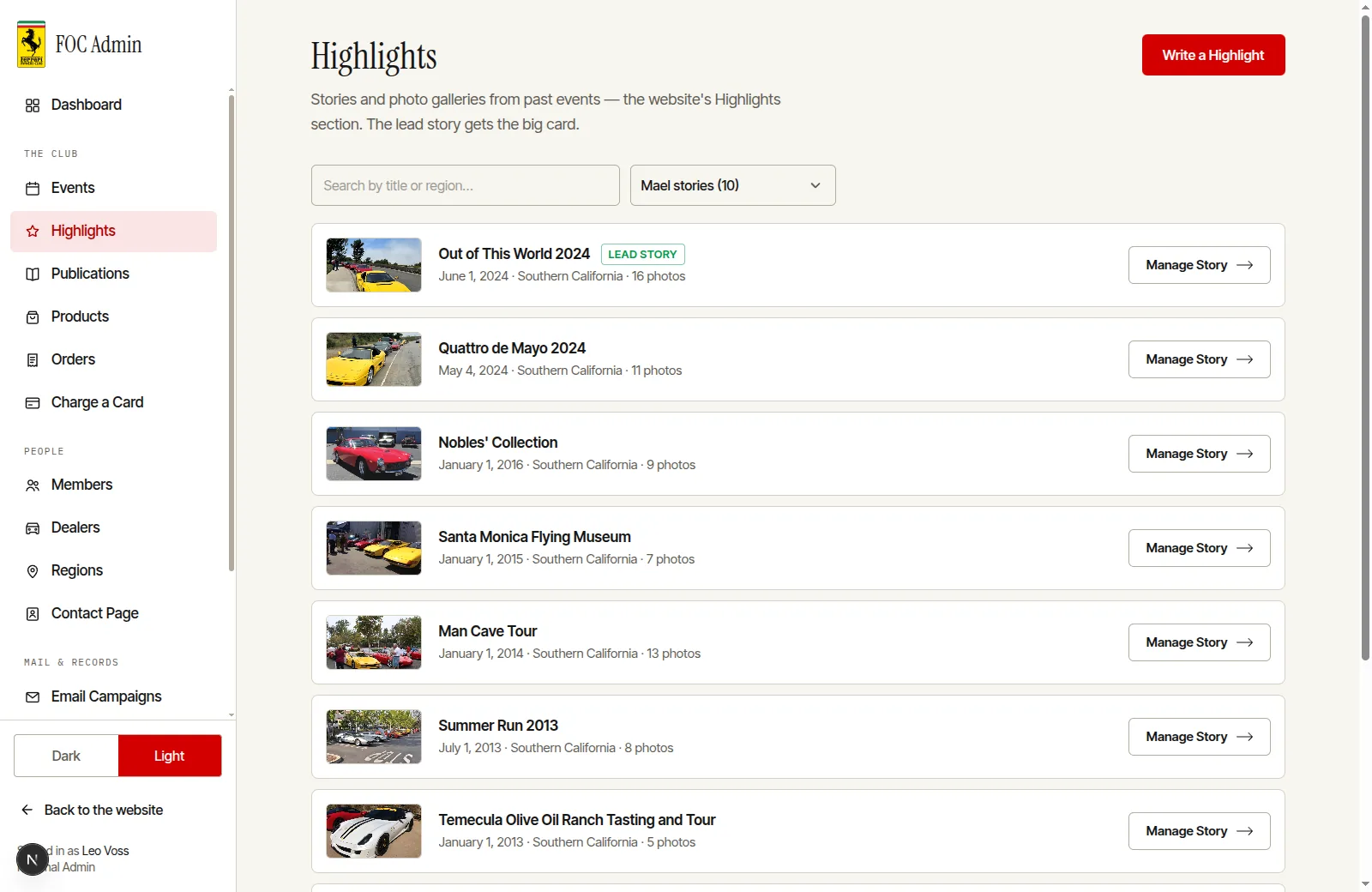Navigate to Products
This screenshot has width=1372, height=892.
click(x=113, y=316)
